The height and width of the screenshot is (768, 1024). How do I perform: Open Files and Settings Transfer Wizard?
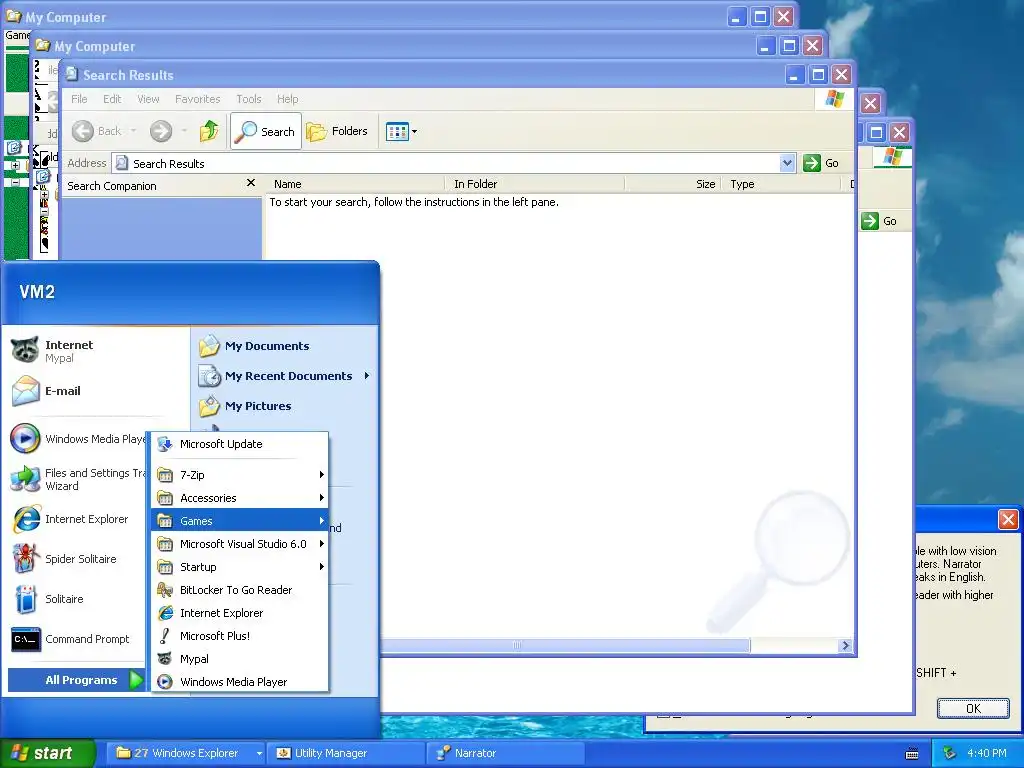click(x=77, y=479)
